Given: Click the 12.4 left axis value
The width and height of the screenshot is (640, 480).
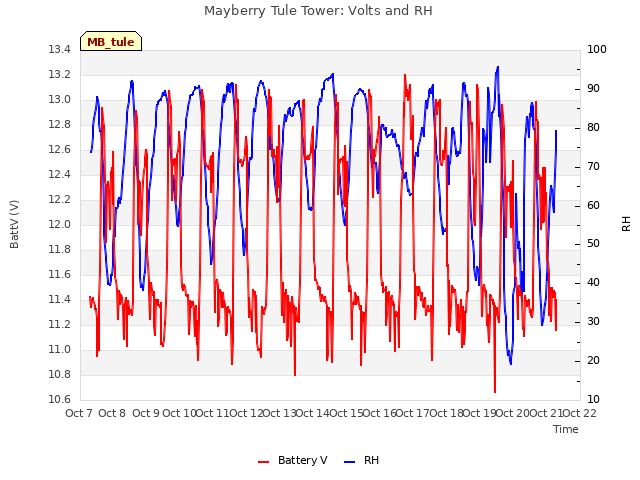Looking at the screenshot, I should 60,175.
